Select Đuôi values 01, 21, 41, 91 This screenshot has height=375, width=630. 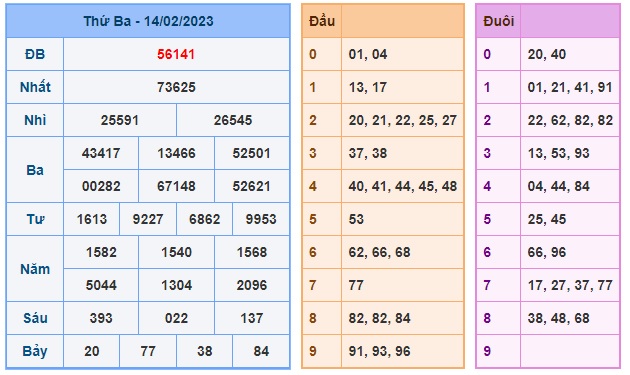(570, 87)
